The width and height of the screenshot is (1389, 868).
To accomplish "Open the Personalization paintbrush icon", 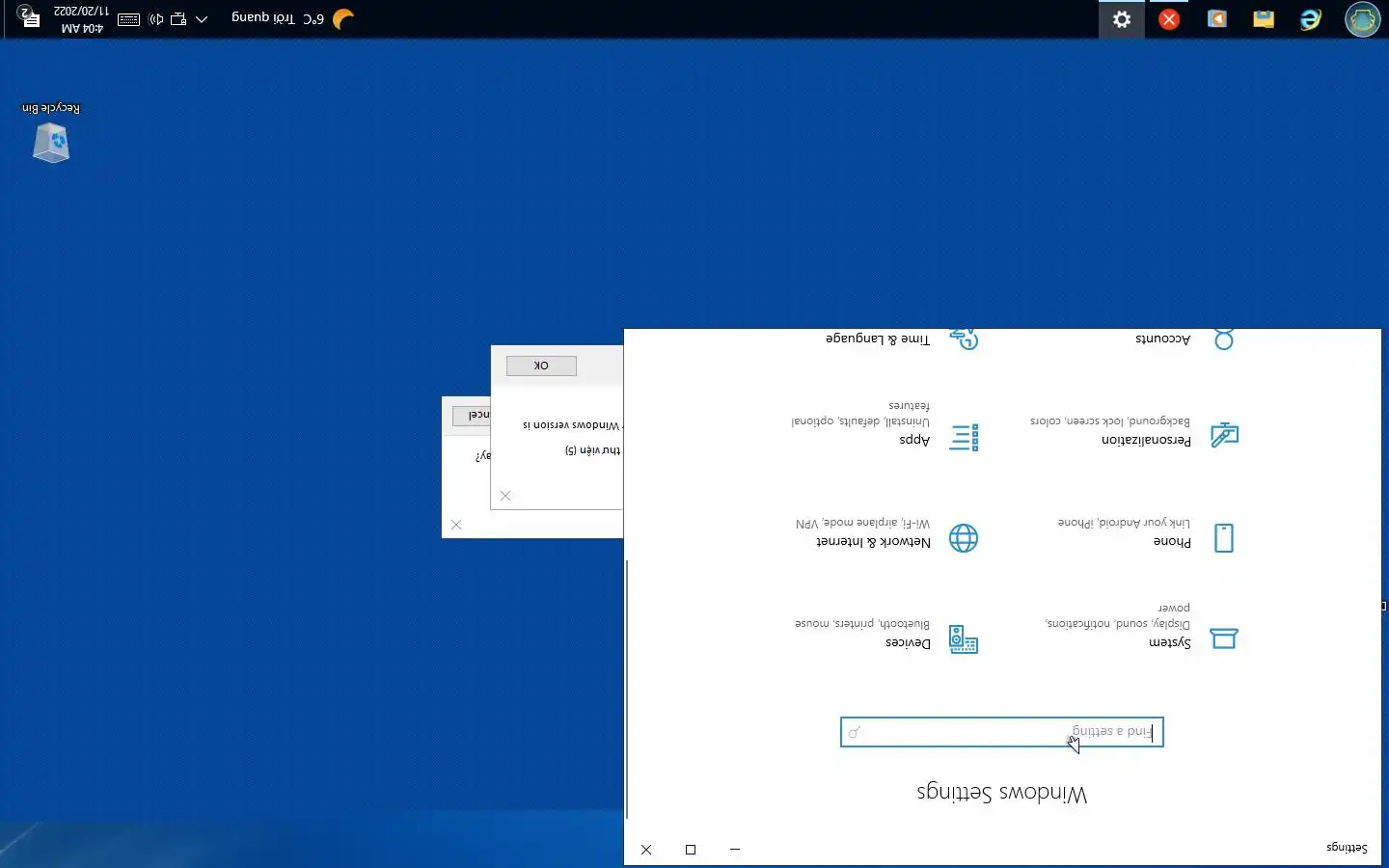I will pos(1224,435).
